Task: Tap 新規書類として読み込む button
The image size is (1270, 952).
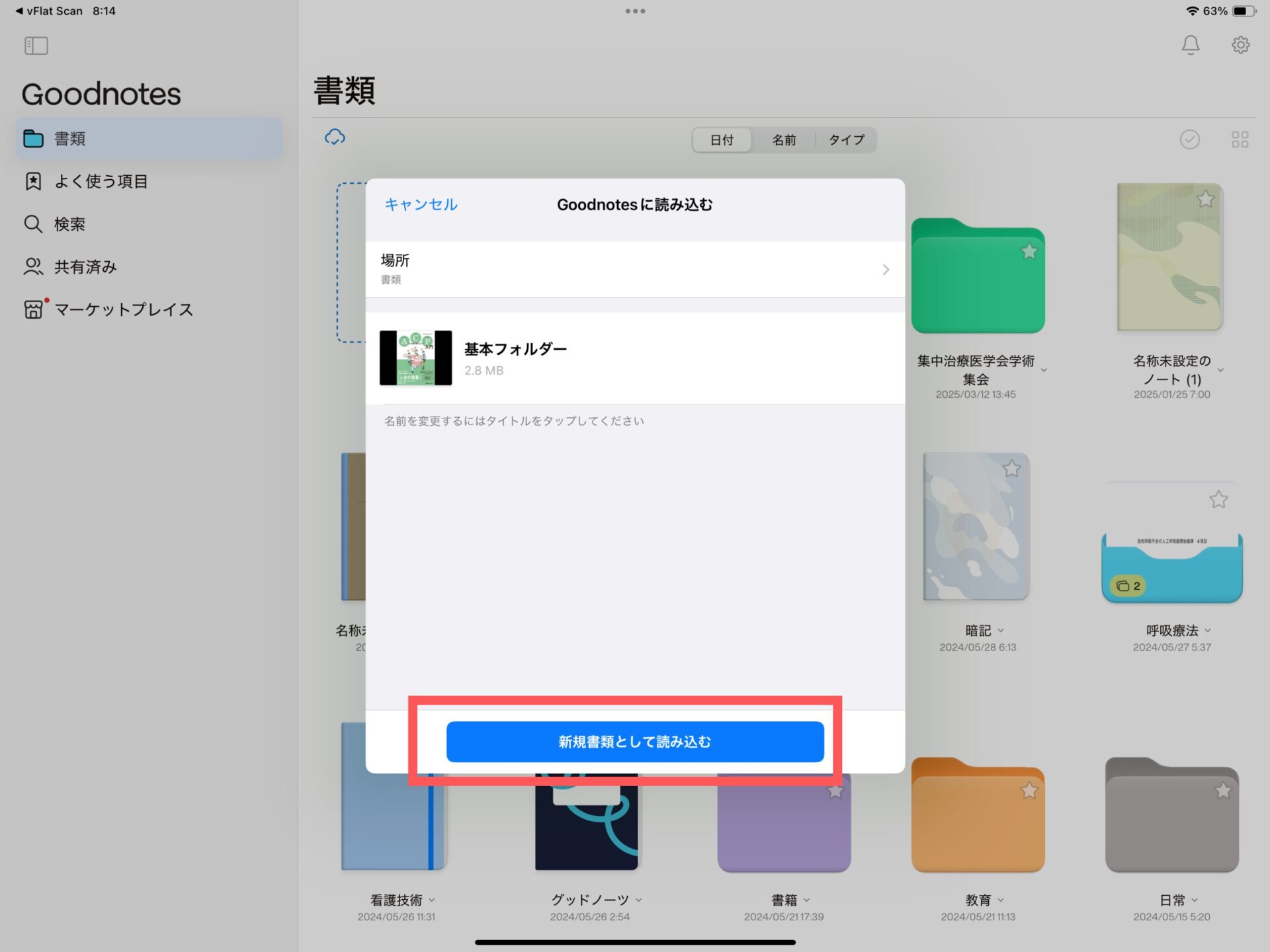Action: click(x=635, y=742)
